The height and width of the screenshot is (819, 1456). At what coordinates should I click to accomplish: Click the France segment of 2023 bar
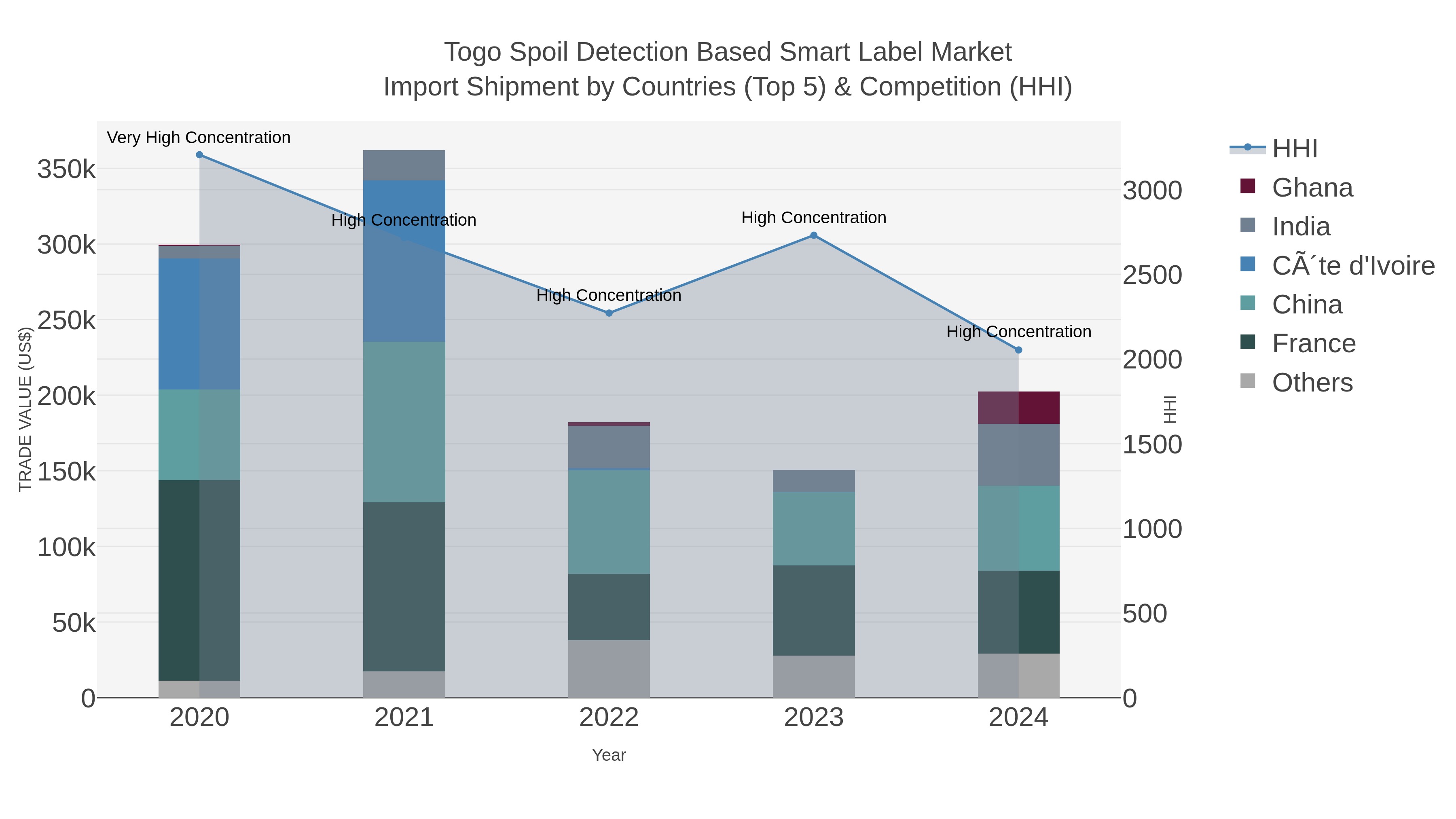click(814, 610)
